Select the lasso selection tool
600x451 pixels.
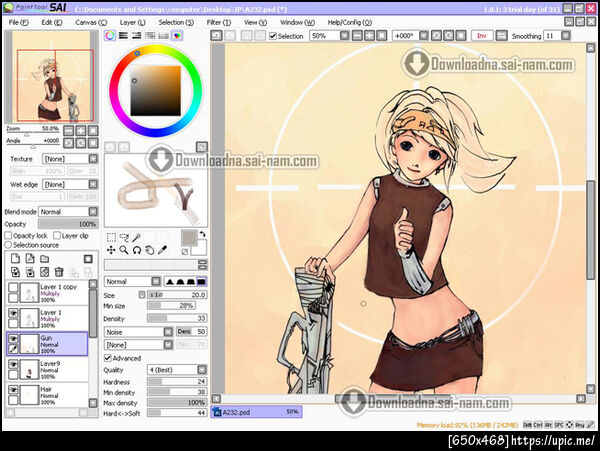pos(124,238)
